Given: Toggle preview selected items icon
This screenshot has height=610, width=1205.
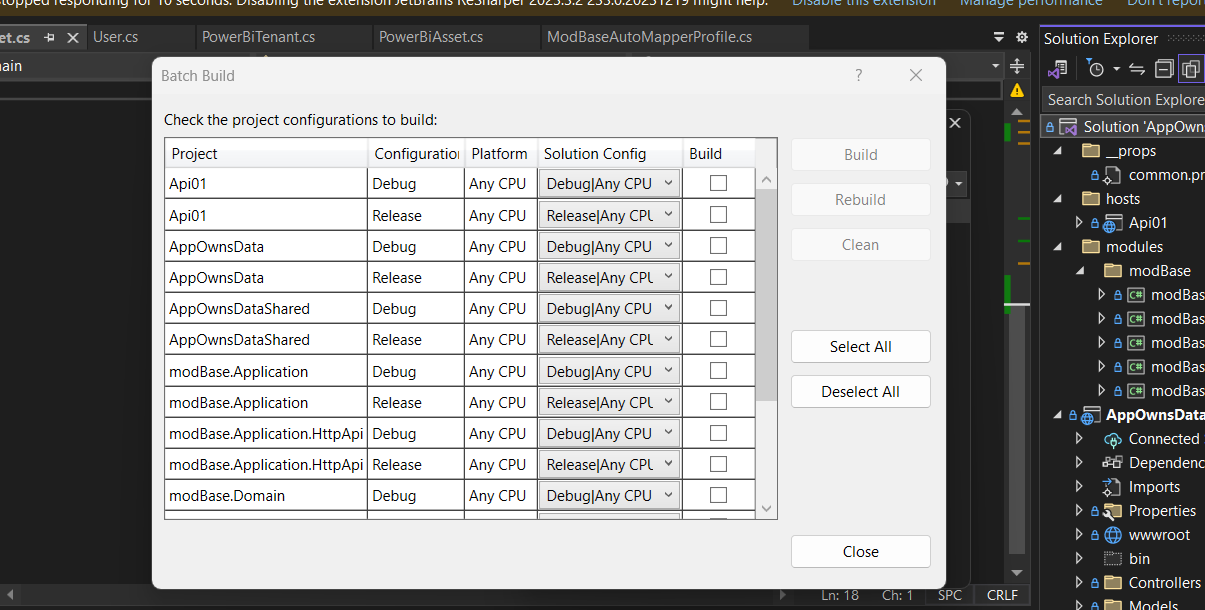Looking at the screenshot, I should [x=1192, y=69].
